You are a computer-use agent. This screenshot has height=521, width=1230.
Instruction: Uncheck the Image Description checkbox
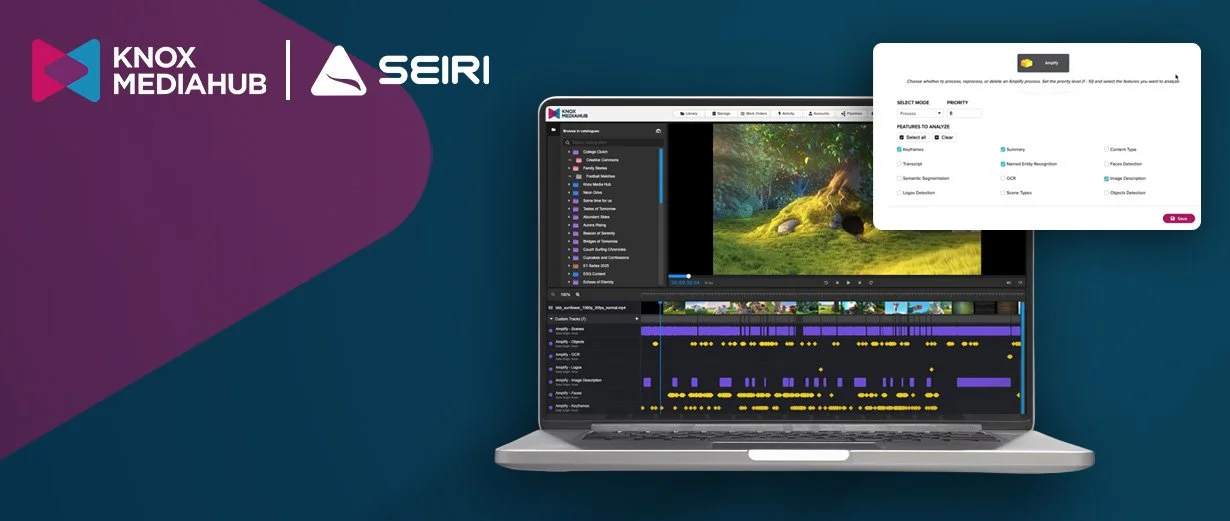tap(1106, 178)
